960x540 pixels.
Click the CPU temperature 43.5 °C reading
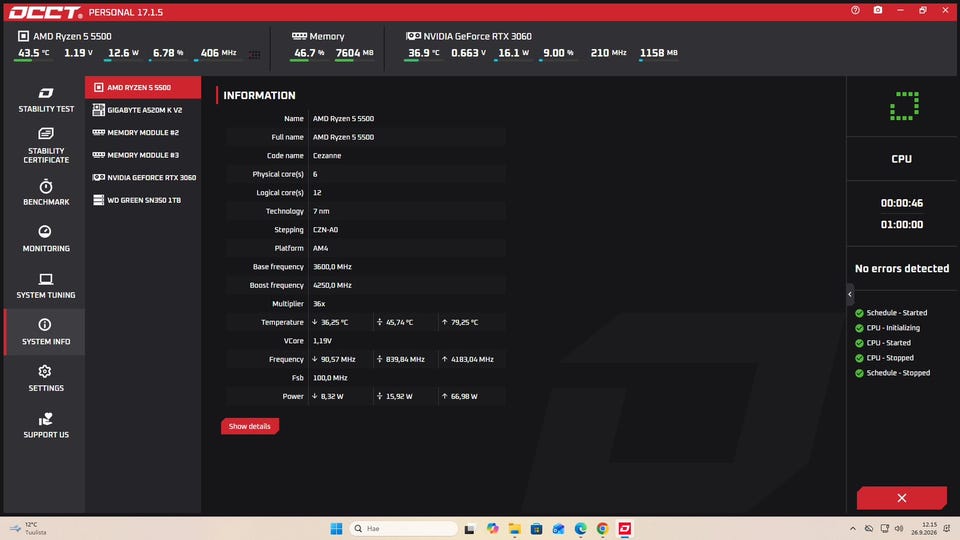33,53
